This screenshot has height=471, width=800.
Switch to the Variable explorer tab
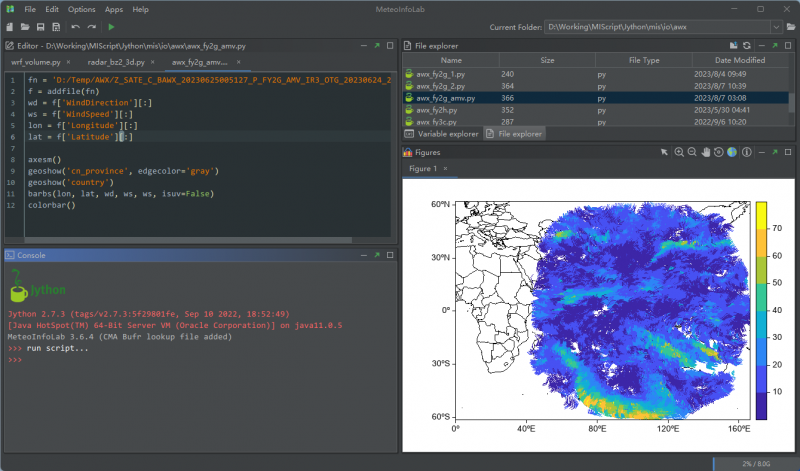[x=442, y=133]
